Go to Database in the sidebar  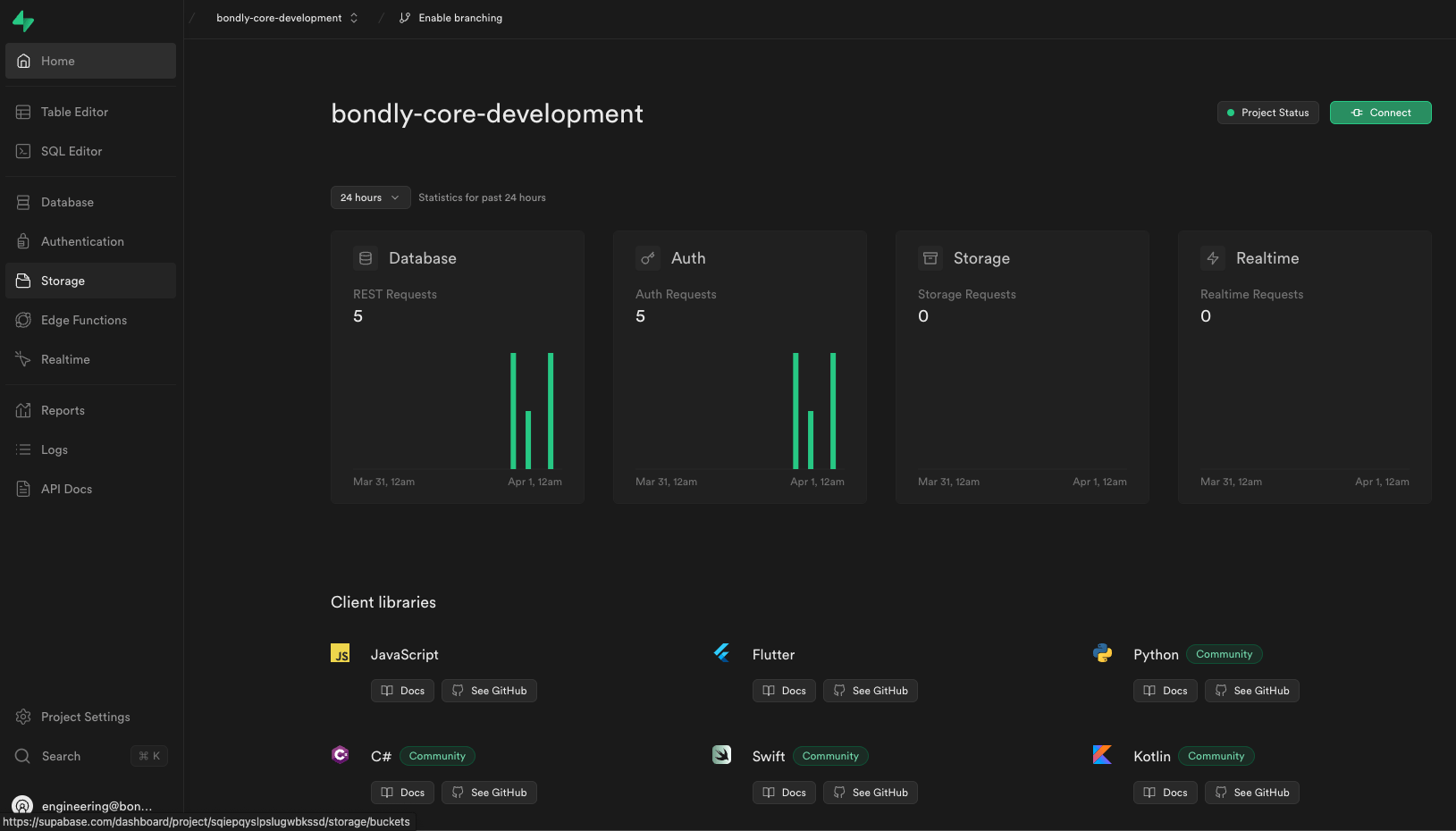90,202
